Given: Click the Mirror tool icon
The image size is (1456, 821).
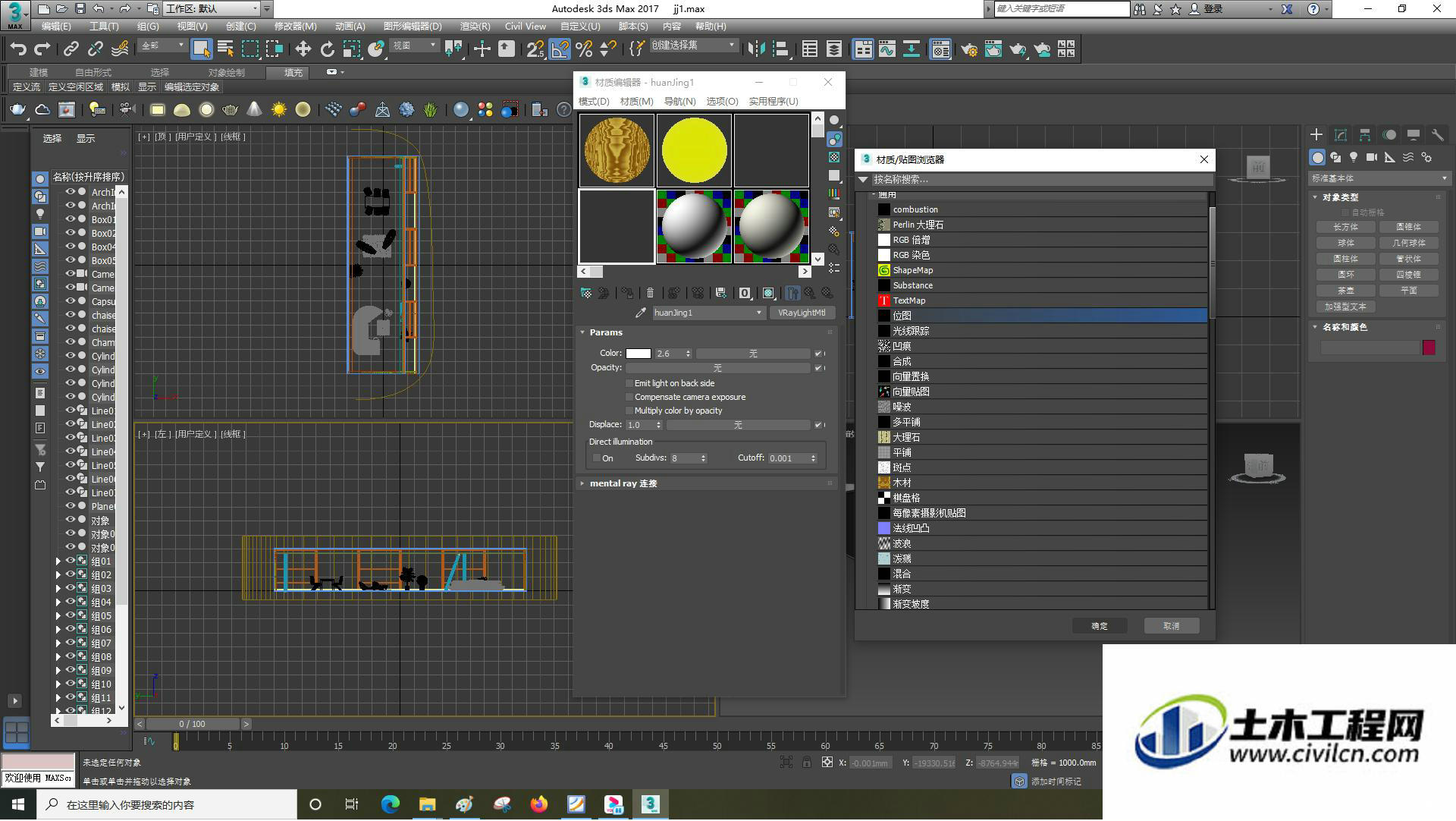Looking at the screenshot, I should (756, 49).
